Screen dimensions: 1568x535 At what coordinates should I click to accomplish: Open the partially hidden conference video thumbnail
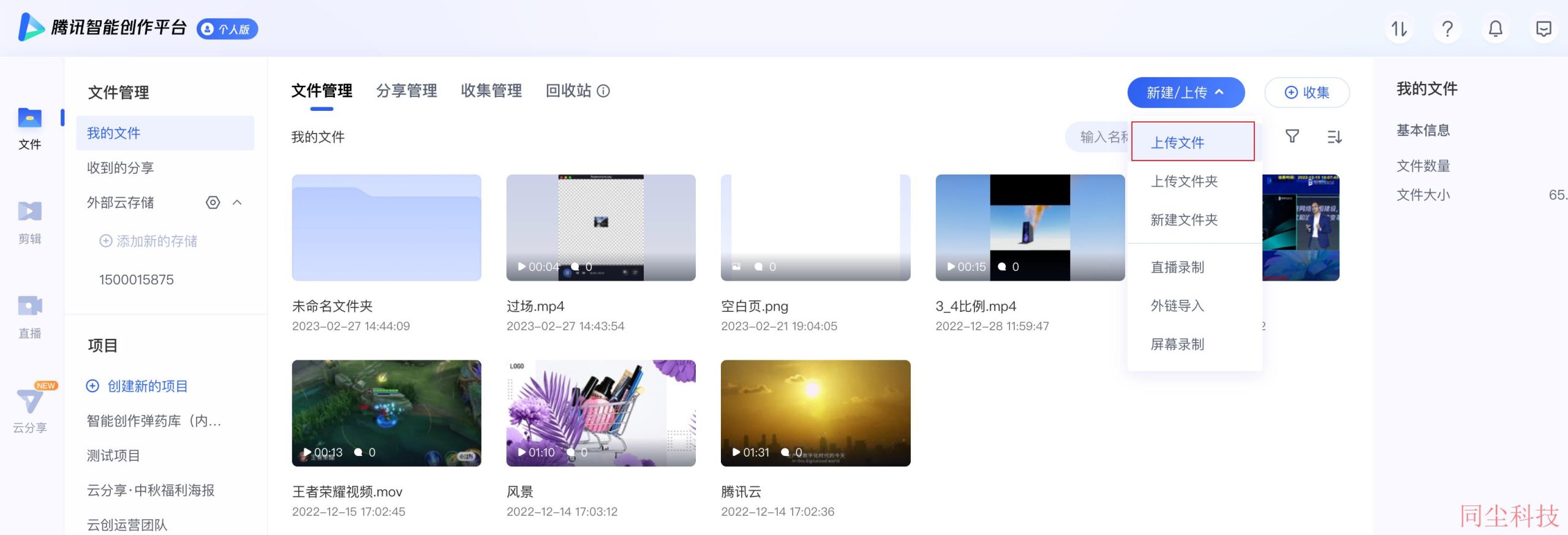pyautogui.click(x=1301, y=228)
